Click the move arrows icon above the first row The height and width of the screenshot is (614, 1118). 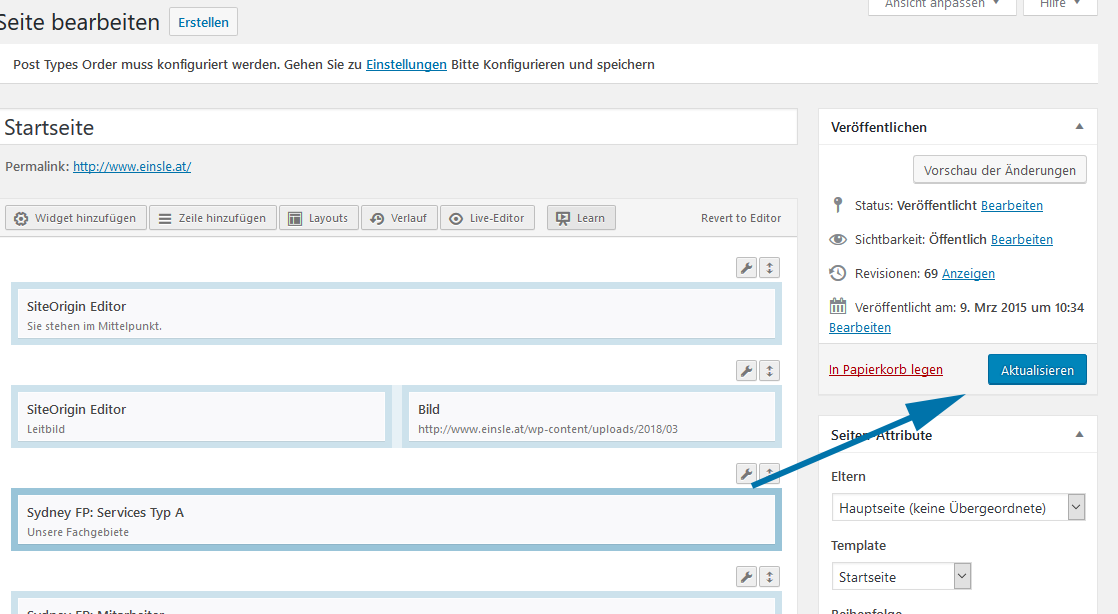pyautogui.click(x=769, y=268)
